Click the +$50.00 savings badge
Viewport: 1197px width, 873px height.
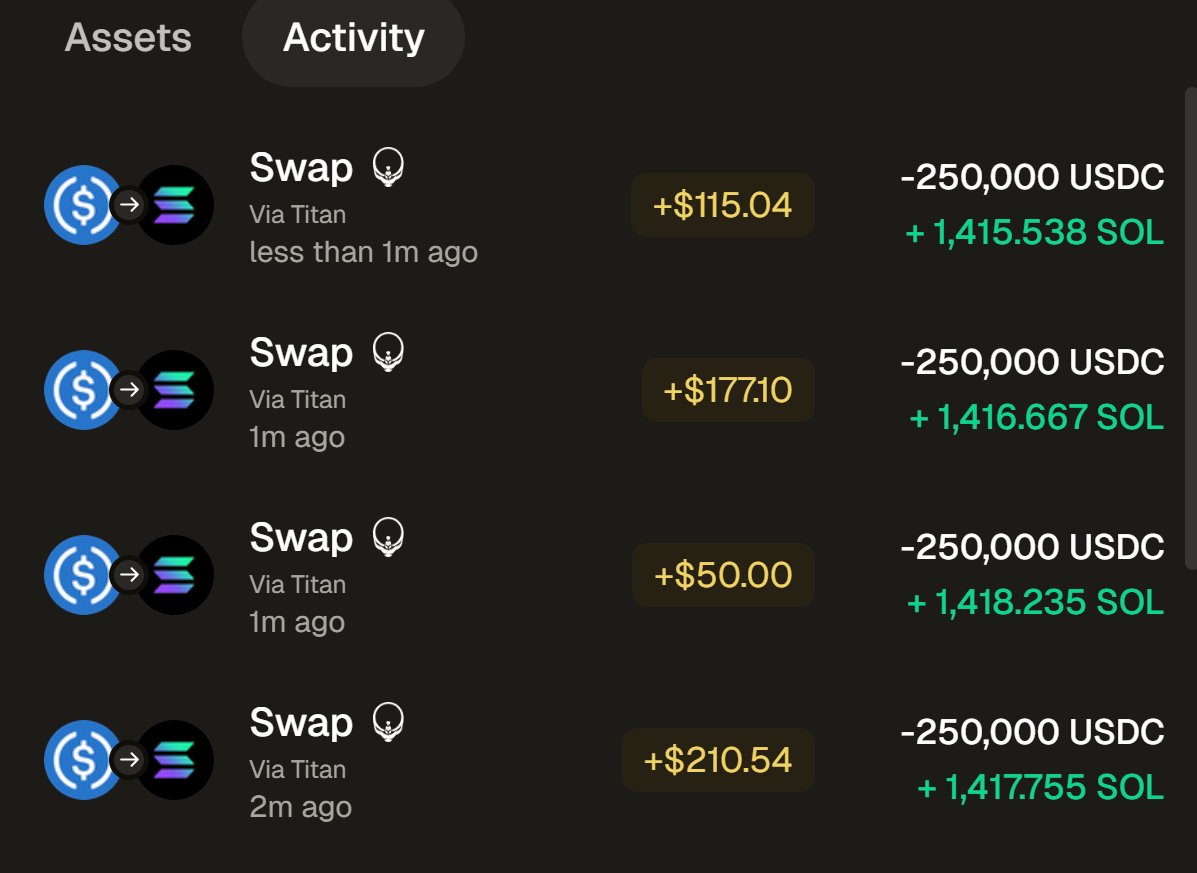tap(723, 575)
